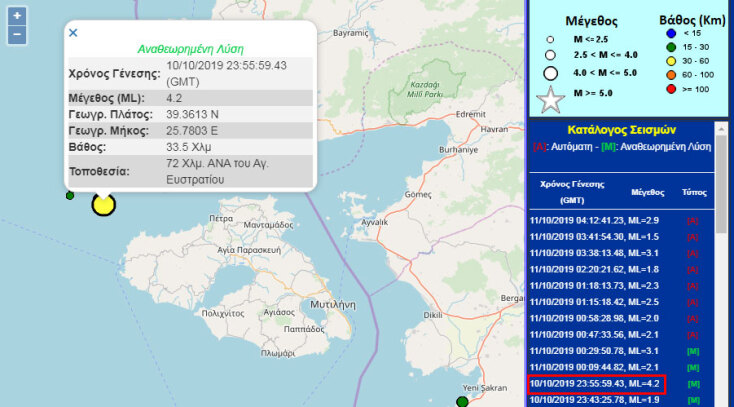Open event 11/10/2019 00:47:33.56, ML=2.1
Screen dimensions: 734x407
tap(594, 335)
